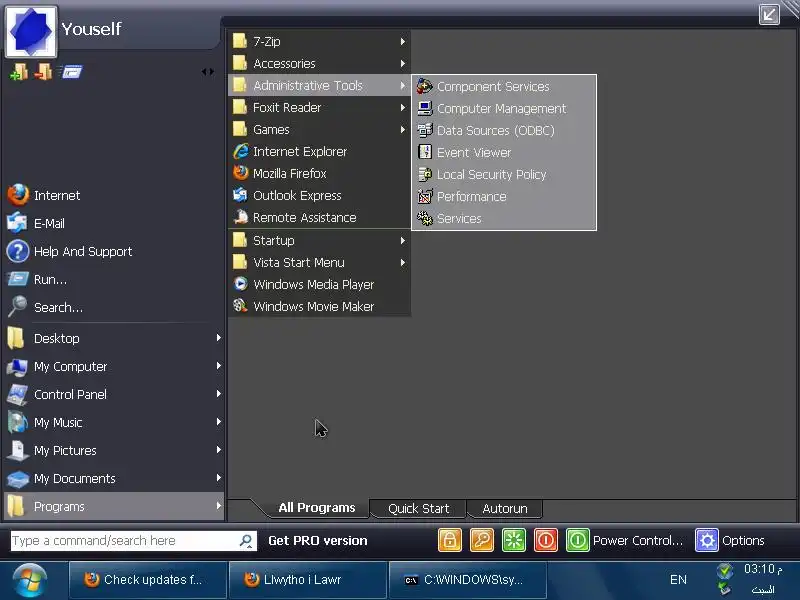Click the Youself user name
800x600 pixels.
(x=91, y=29)
